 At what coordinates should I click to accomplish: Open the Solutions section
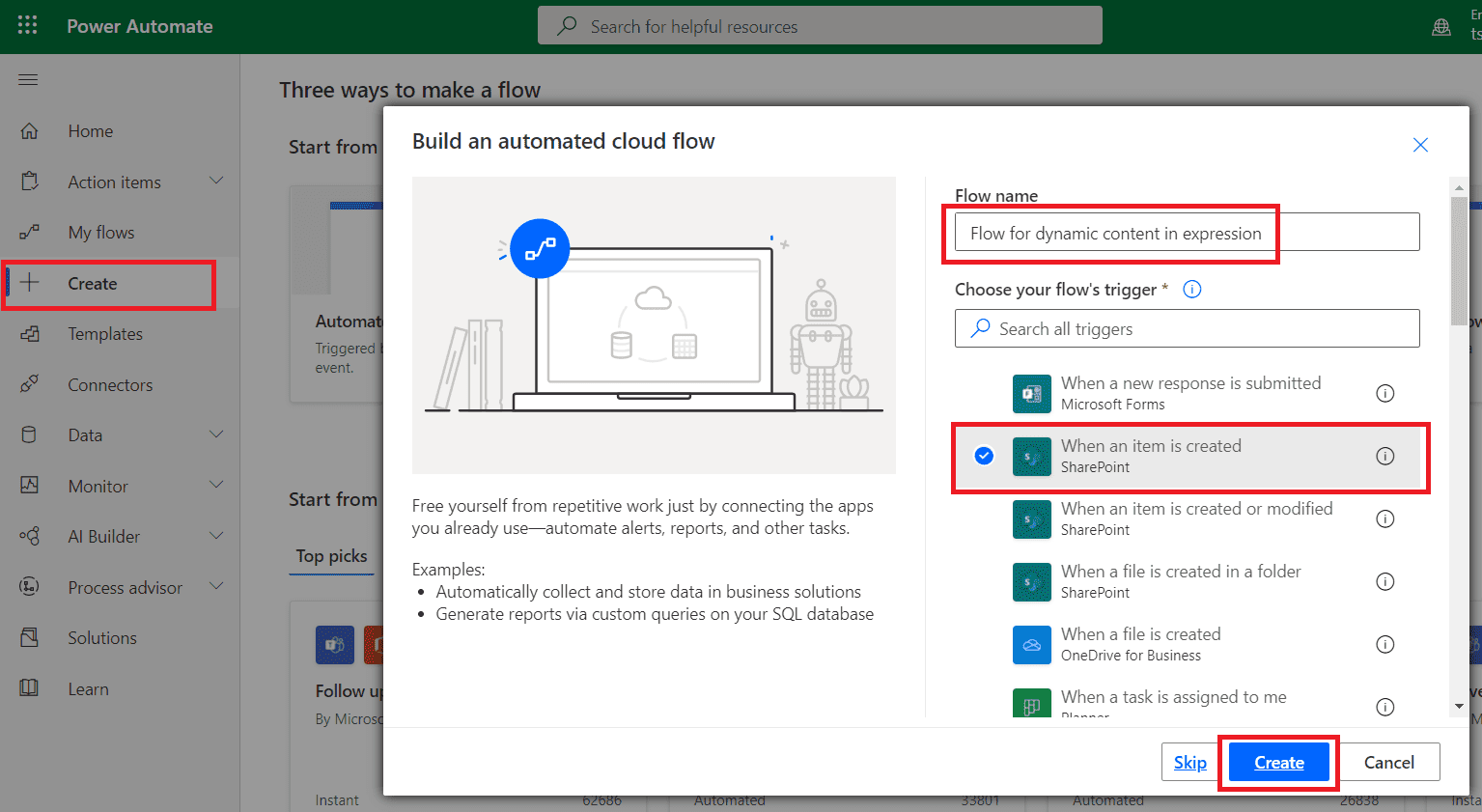(x=101, y=637)
